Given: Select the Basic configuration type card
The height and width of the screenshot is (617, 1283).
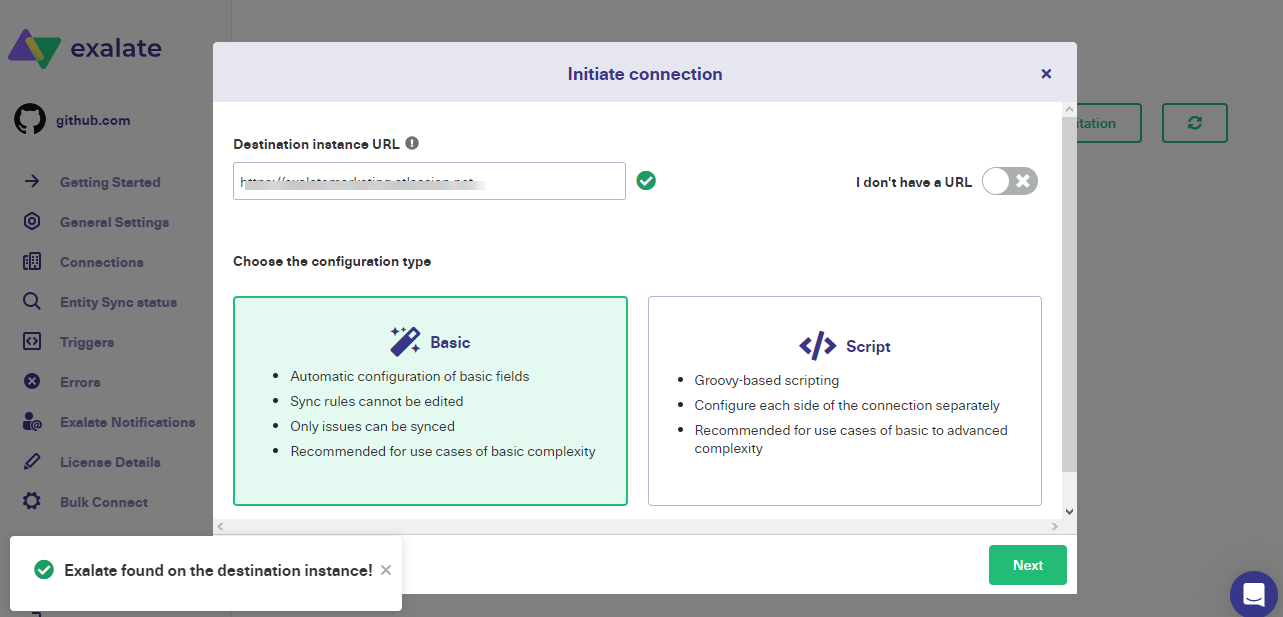Looking at the screenshot, I should [430, 401].
